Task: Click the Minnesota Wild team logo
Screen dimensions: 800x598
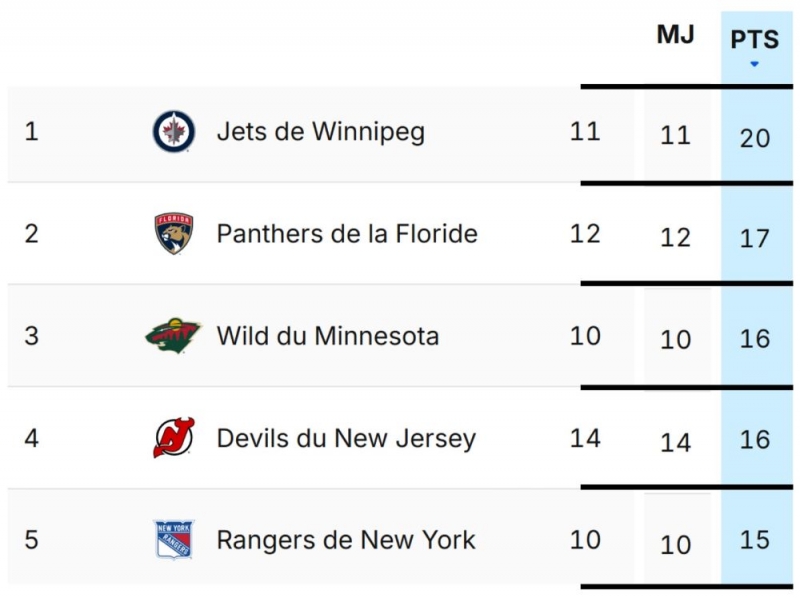Action: click(x=172, y=336)
